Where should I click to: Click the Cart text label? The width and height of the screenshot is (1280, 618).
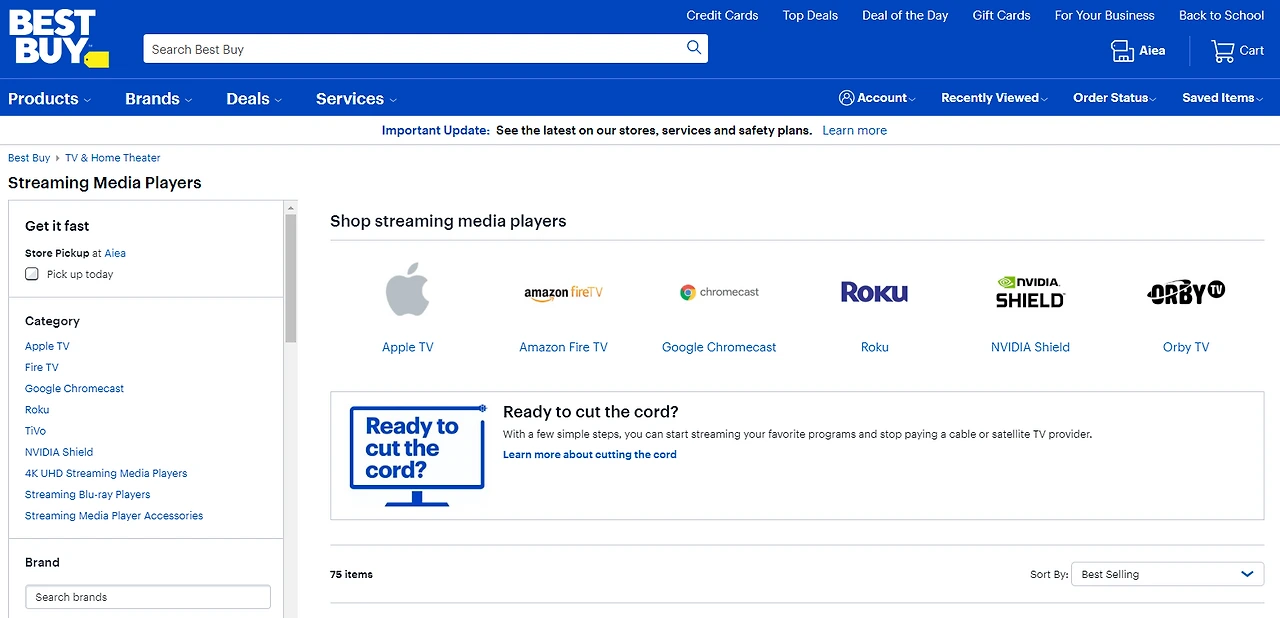click(1252, 51)
